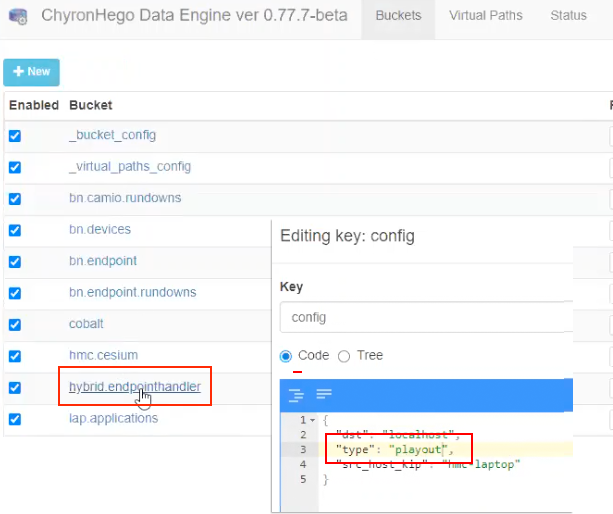
Task: Click the Editing key: config heading
Action: [347, 236]
